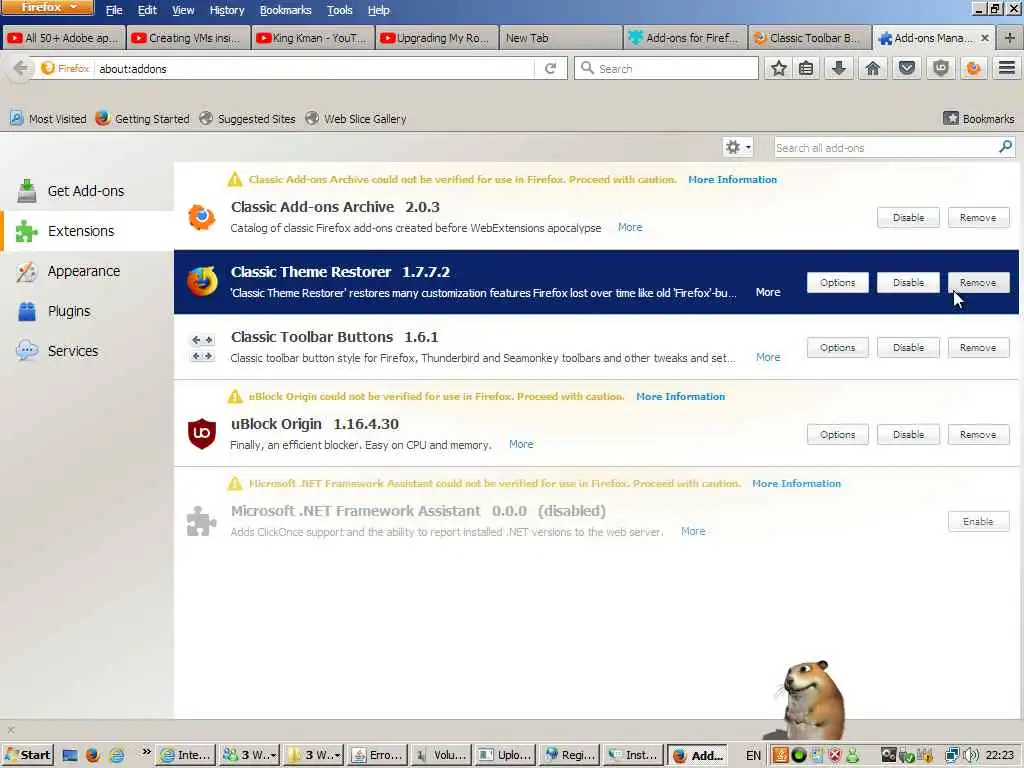Open the Bookmarks menu
Screen dimensions: 1024x768
click(x=285, y=10)
